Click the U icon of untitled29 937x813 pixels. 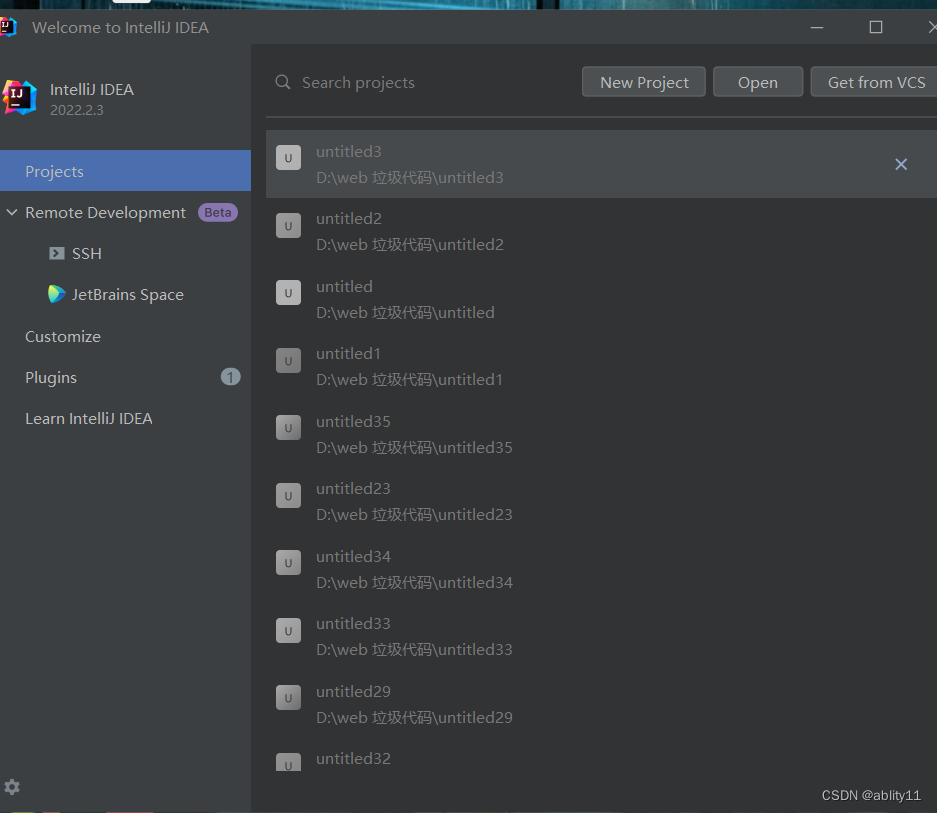click(x=288, y=698)
